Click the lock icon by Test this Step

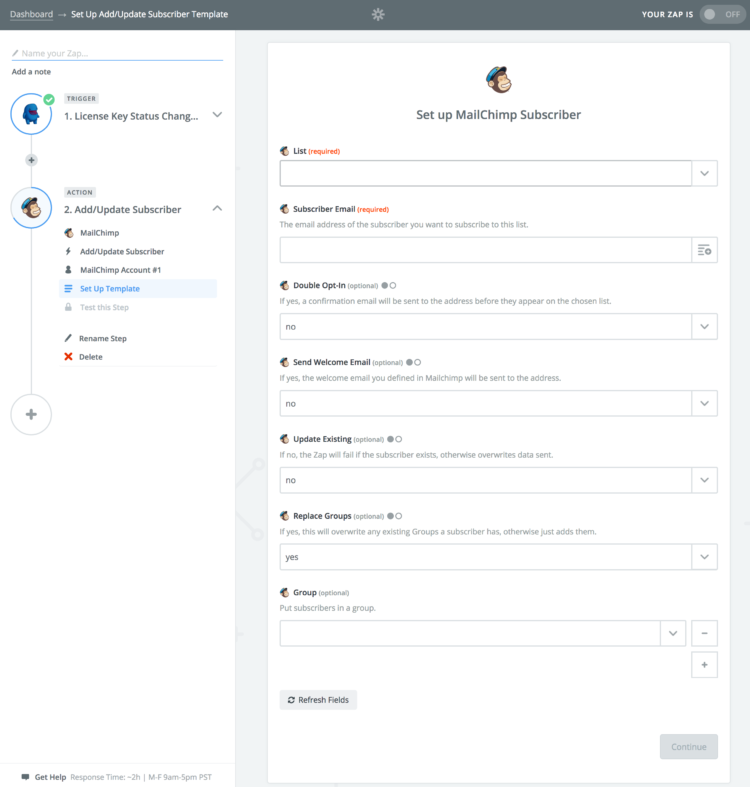[68, 307]
